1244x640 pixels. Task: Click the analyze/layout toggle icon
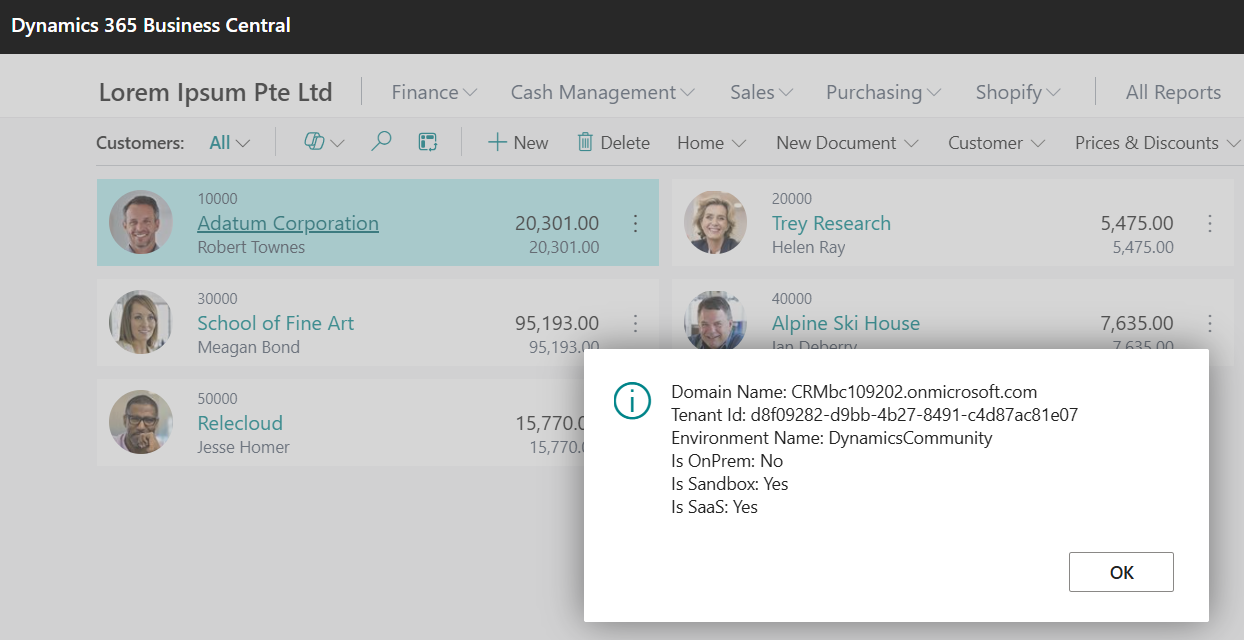428,142
